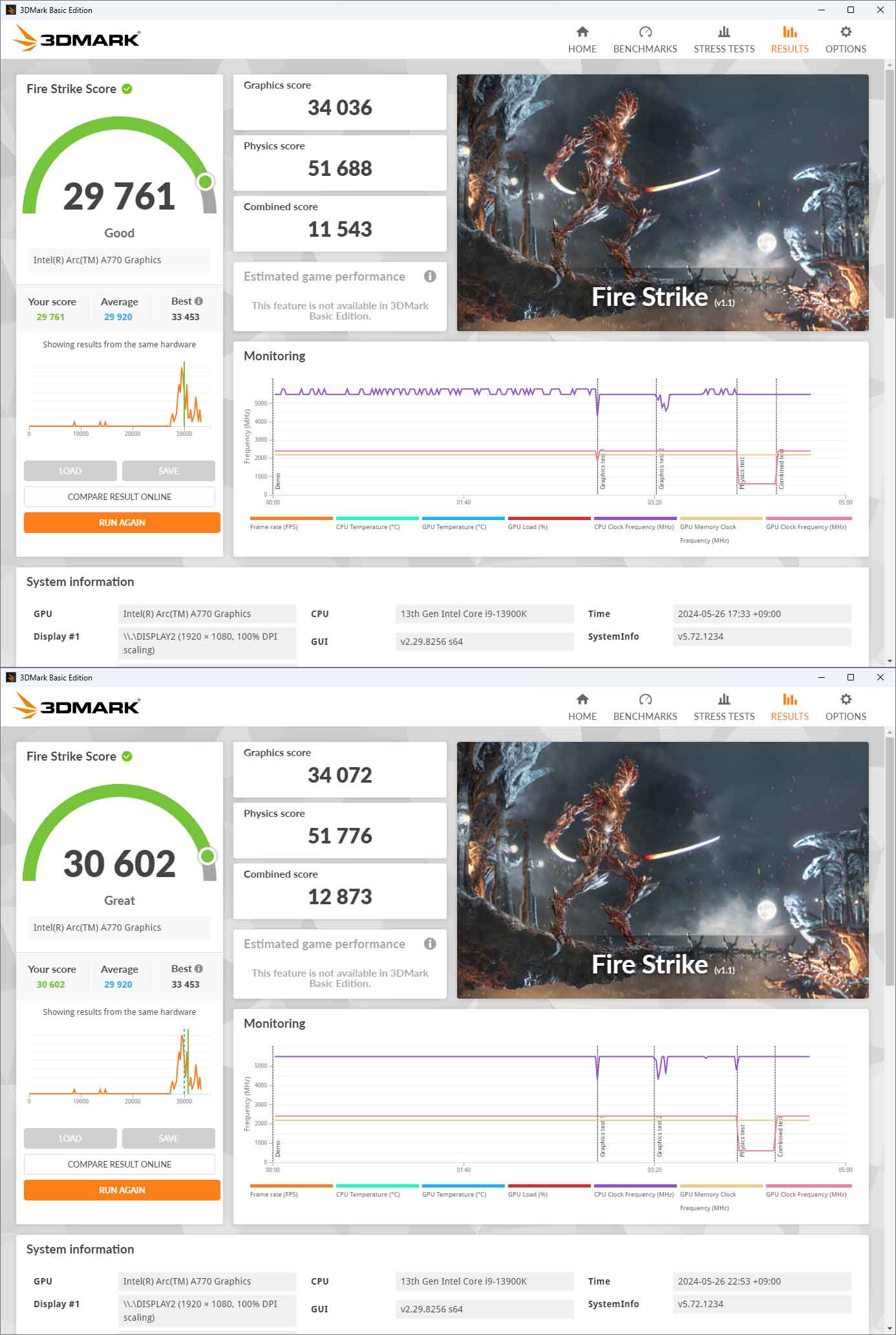The height and width of the screenshot is (1335, 896).
Task: Click SAVE button in top window
Action: click(x=169, y=471)
